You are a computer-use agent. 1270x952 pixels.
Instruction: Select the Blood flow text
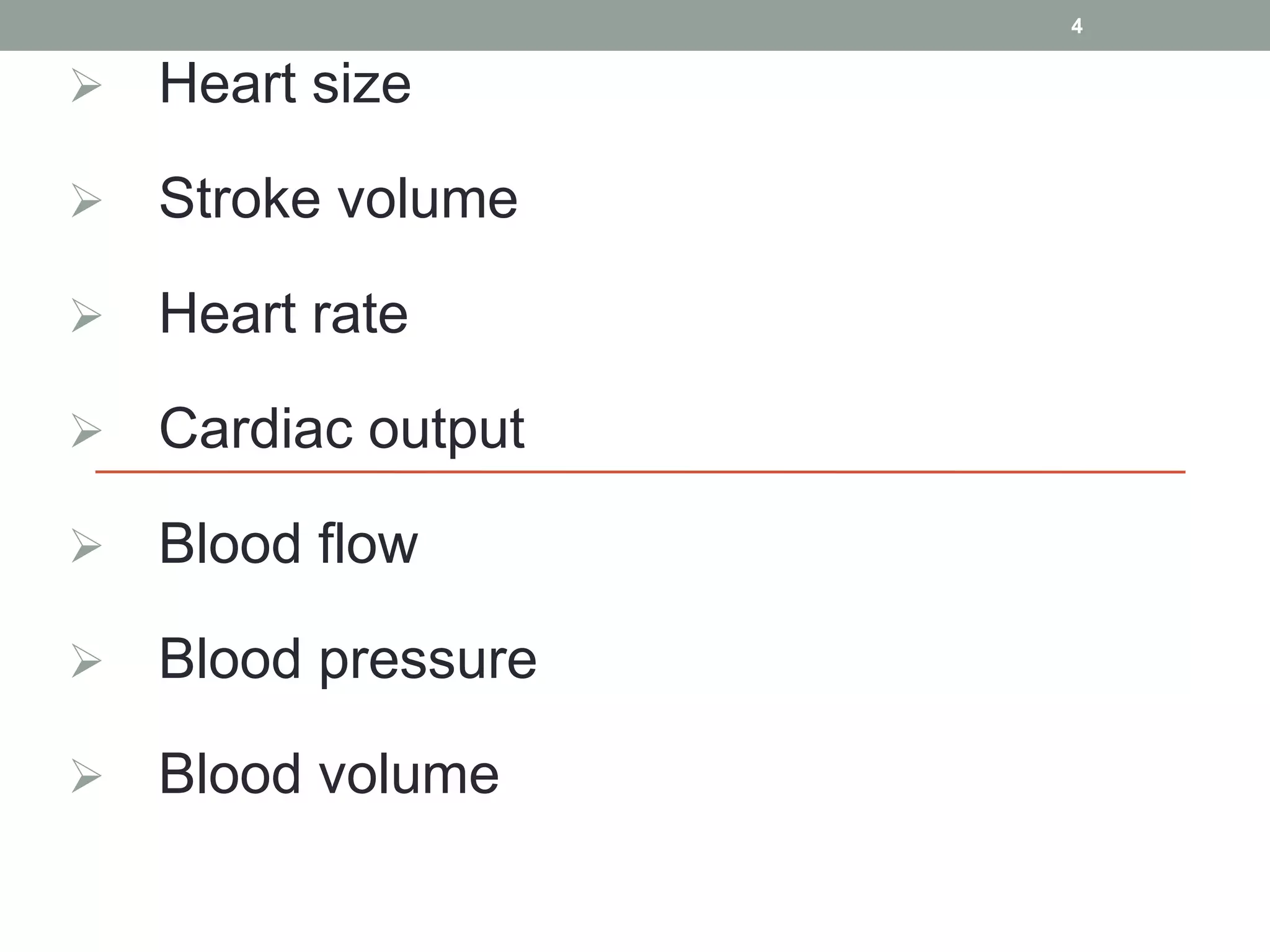pos(288,544)
